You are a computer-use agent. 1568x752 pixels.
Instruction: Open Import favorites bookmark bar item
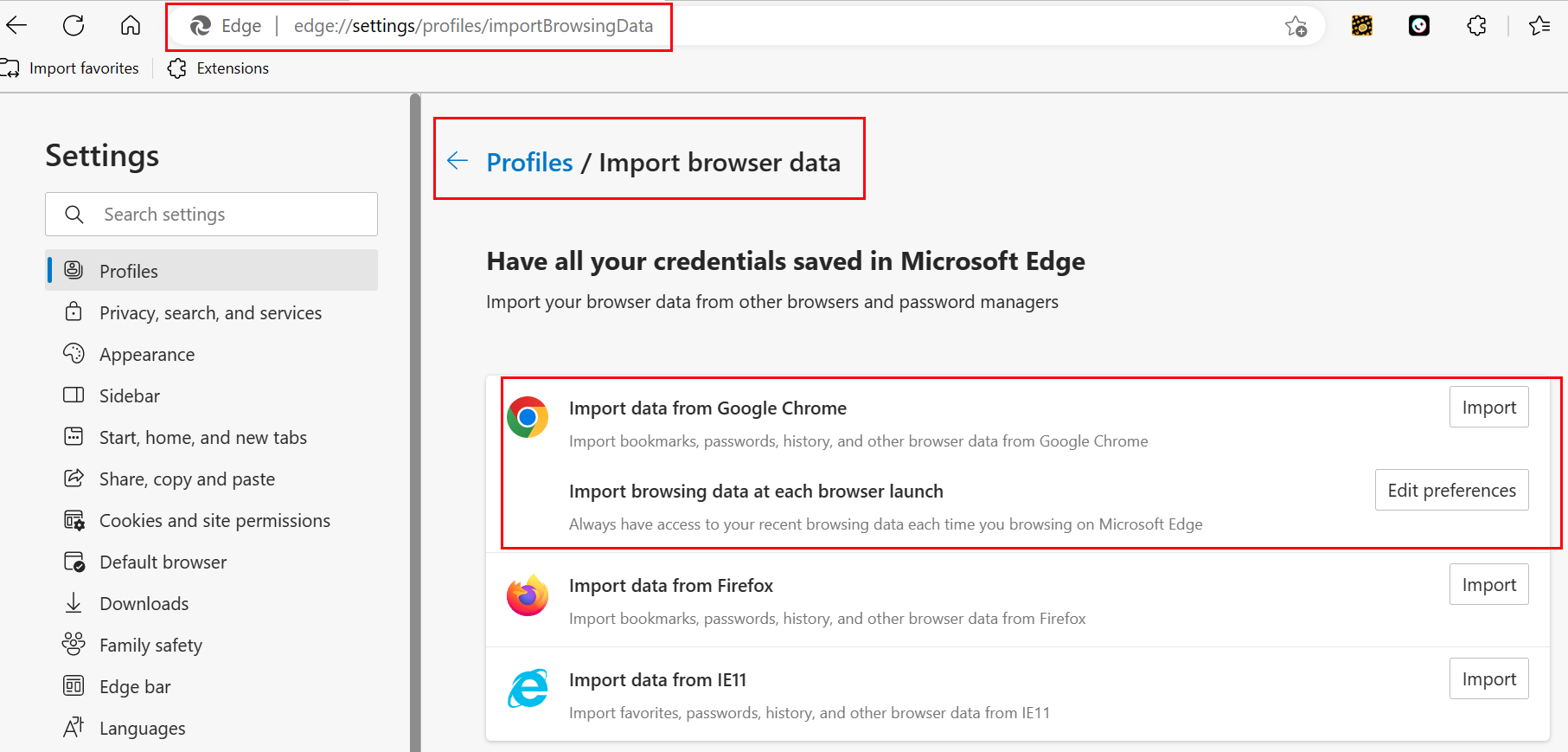72,68
